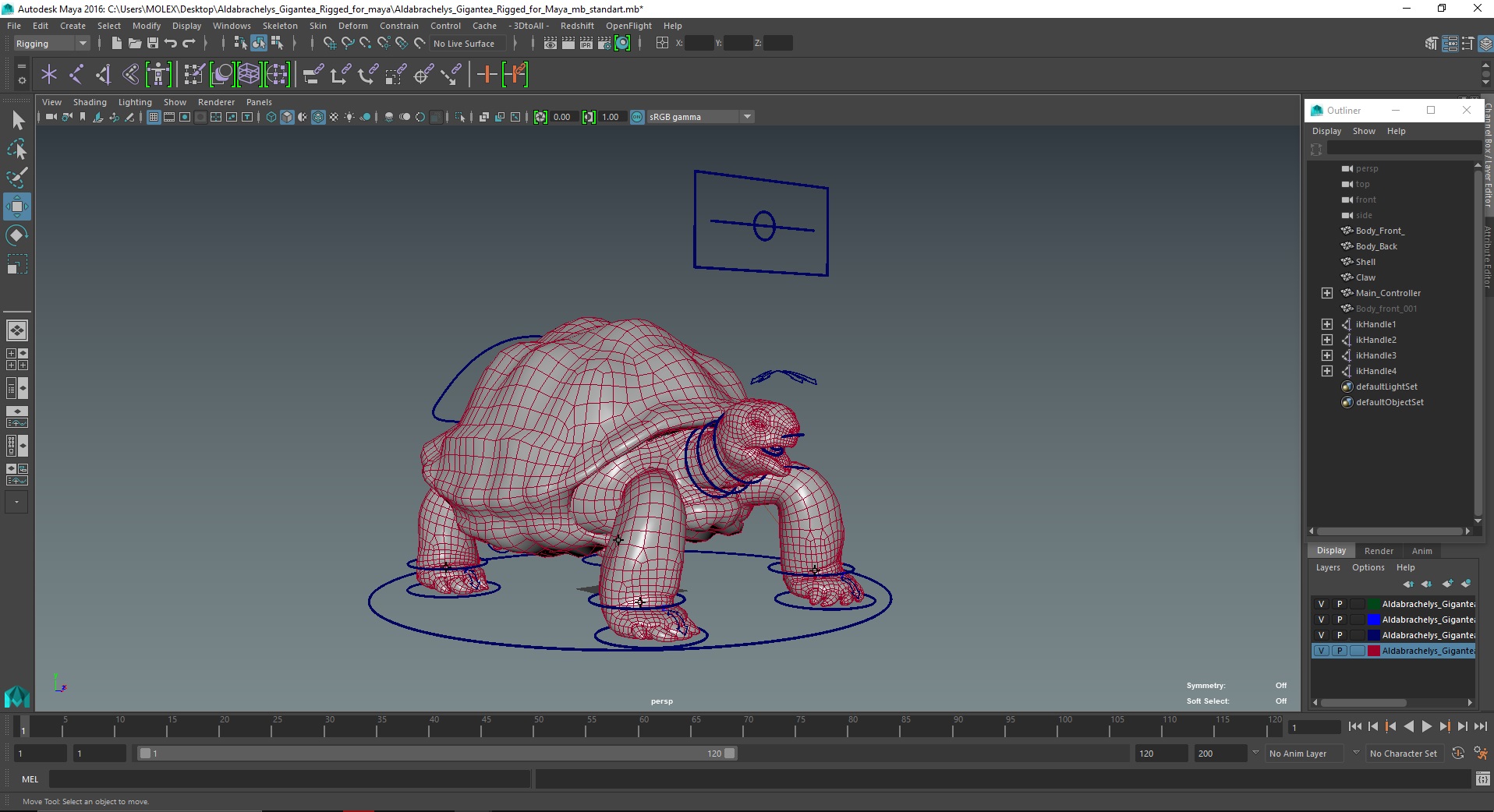
Task: Click the red color swatch of selected layer
Action: tap(1374, 651)
